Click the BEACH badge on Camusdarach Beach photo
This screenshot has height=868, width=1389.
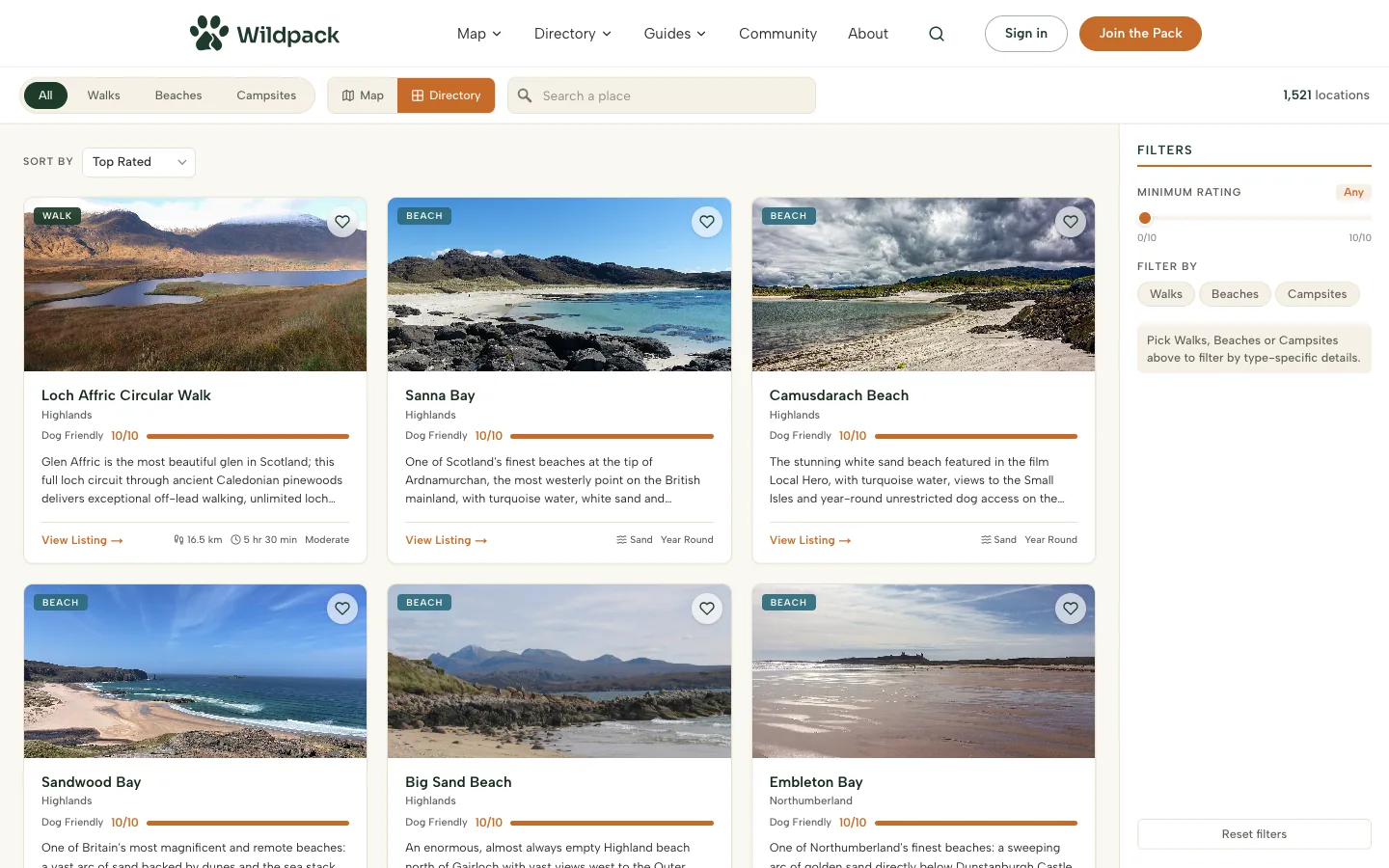(x=788, y=216)
